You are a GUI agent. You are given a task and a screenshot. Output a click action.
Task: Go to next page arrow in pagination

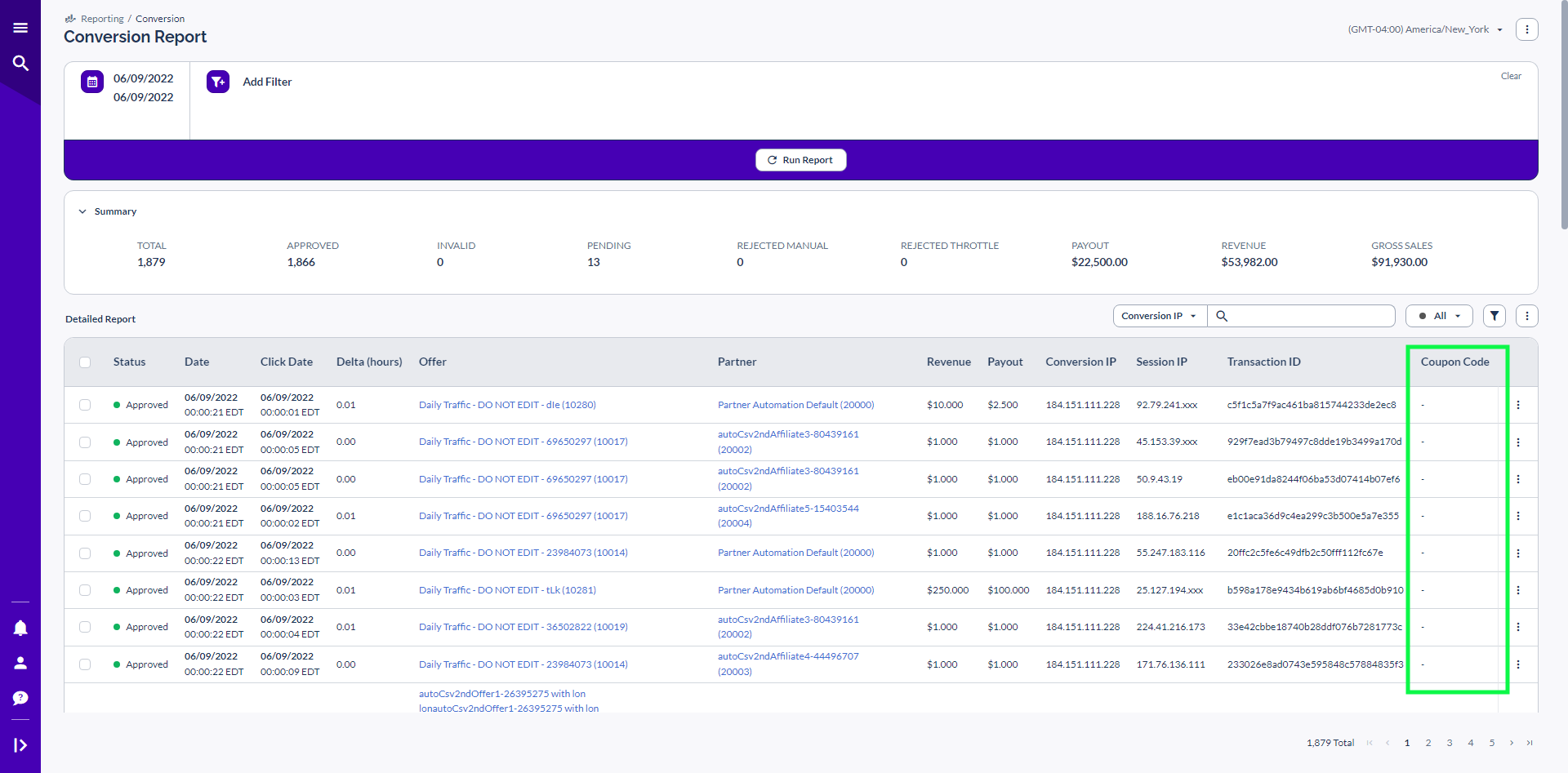click(1512, 743)
